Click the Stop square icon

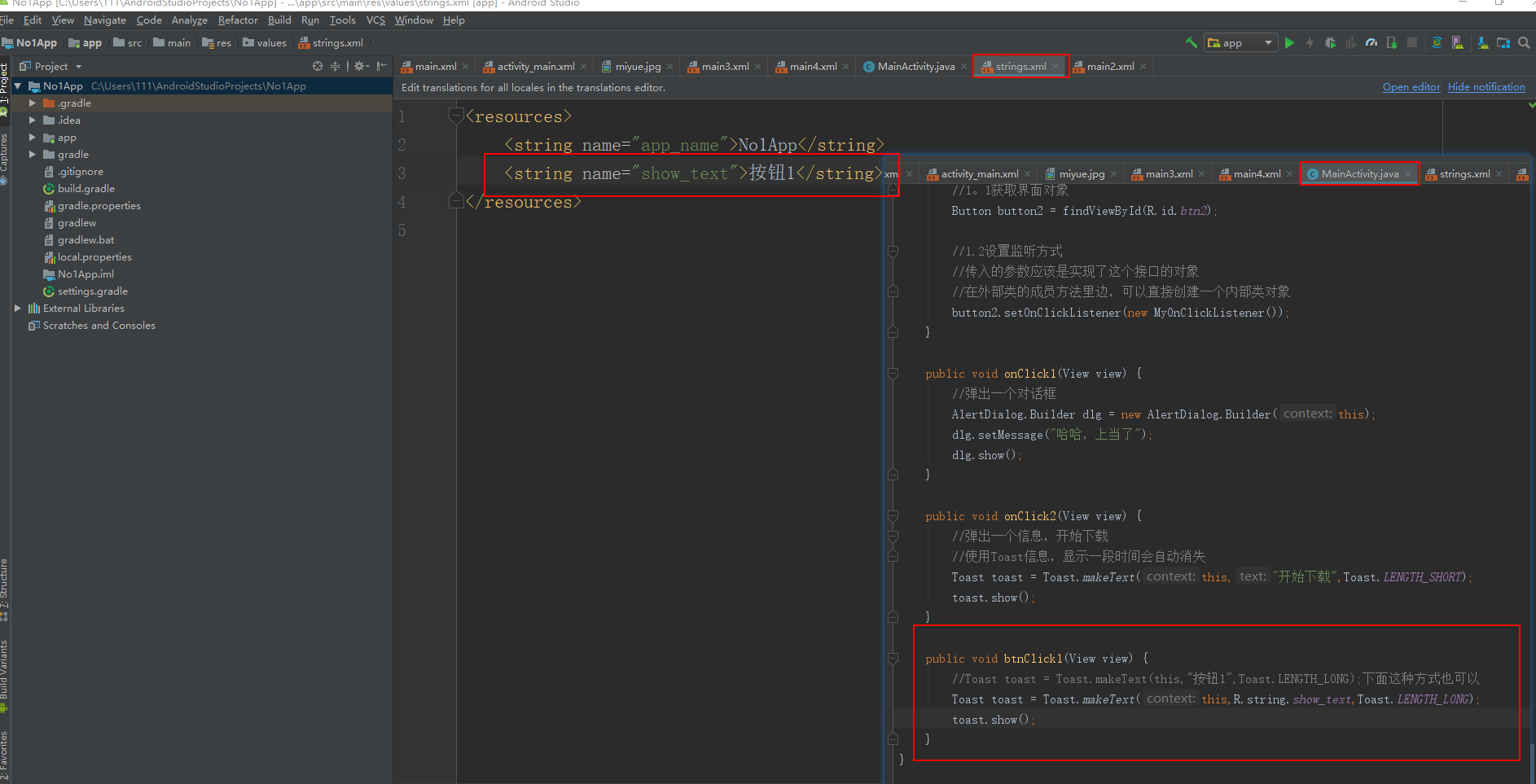(1412, 42)
